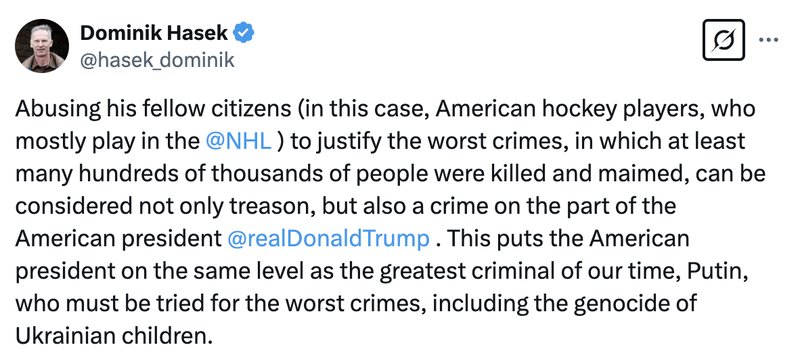Open the @hasek_dominik handle link
The height and width of the screenshot is (364, 800).
(157, 60)
